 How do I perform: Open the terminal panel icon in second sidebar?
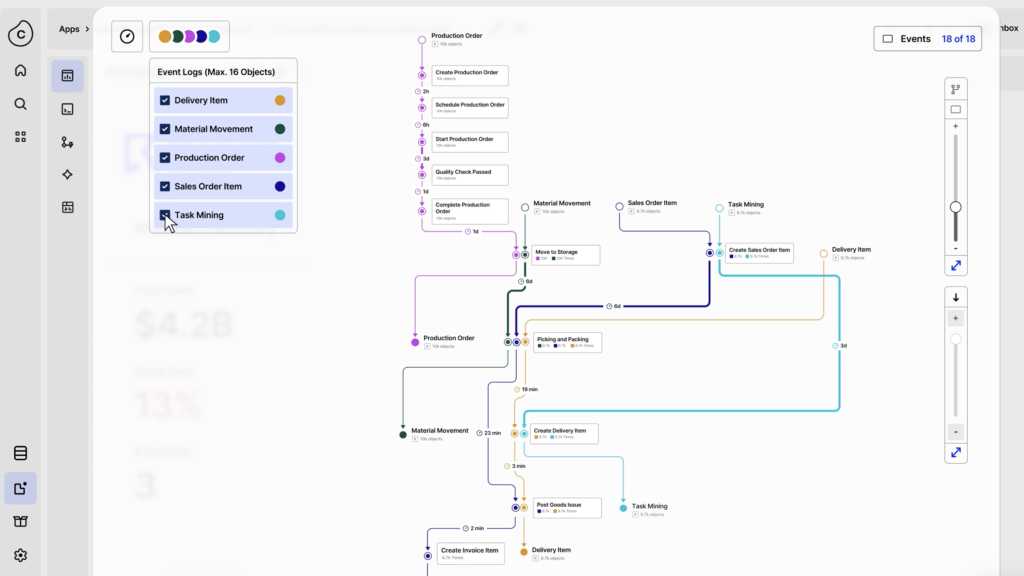[x=67, y=109]
